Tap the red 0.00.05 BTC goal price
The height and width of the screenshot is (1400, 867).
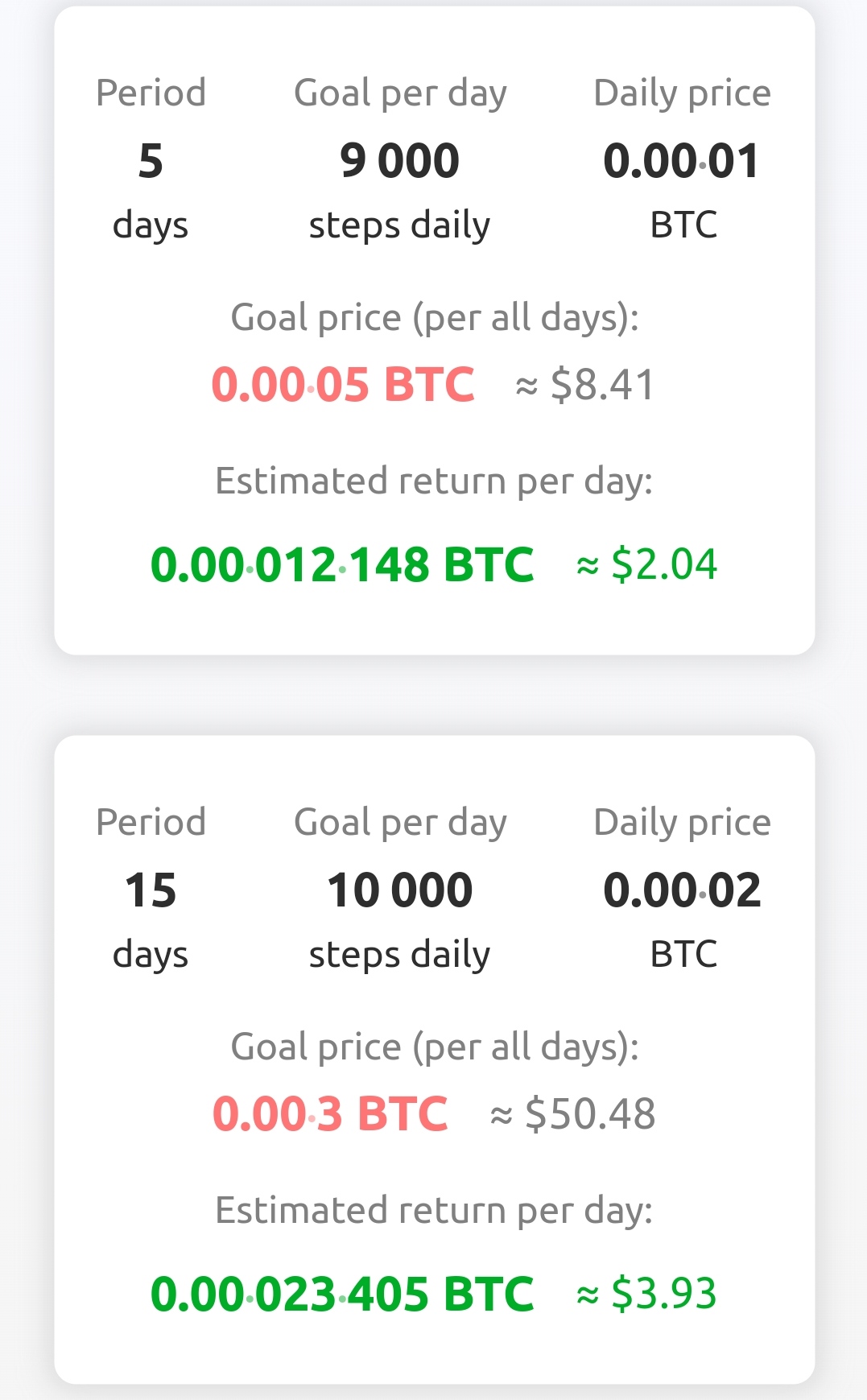(x=343, y=384)
